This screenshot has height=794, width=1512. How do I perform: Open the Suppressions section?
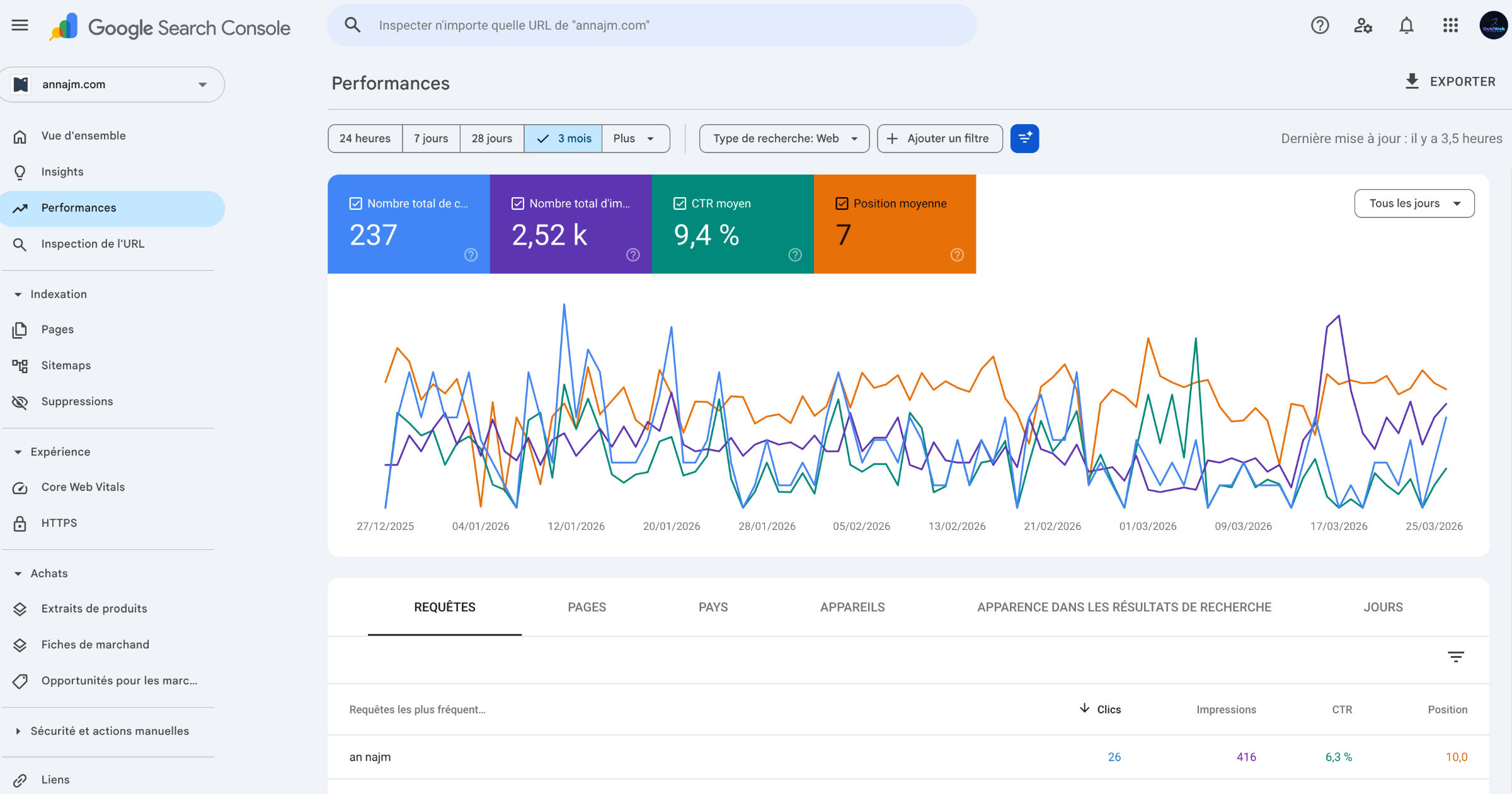click(x=77, y=401)
